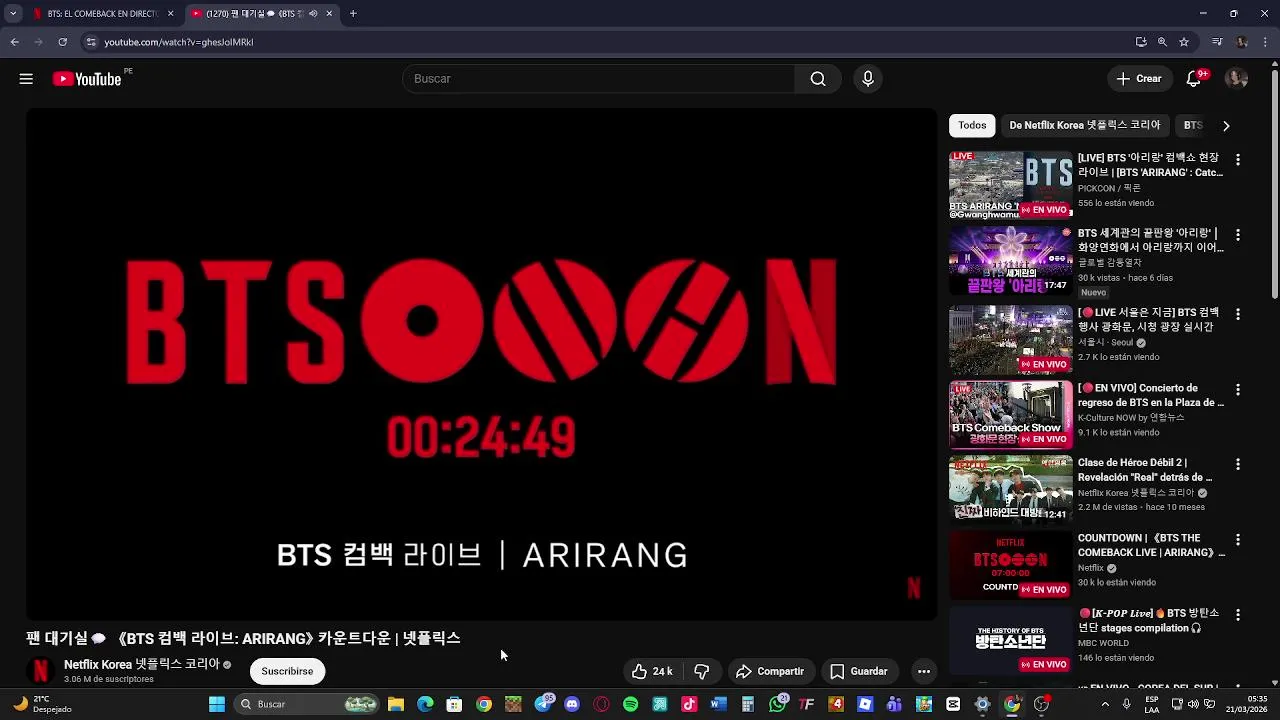Screen dimensions: 1280x720
Task: Click the BTSOON countdown video player
Action: pos(482,364)
